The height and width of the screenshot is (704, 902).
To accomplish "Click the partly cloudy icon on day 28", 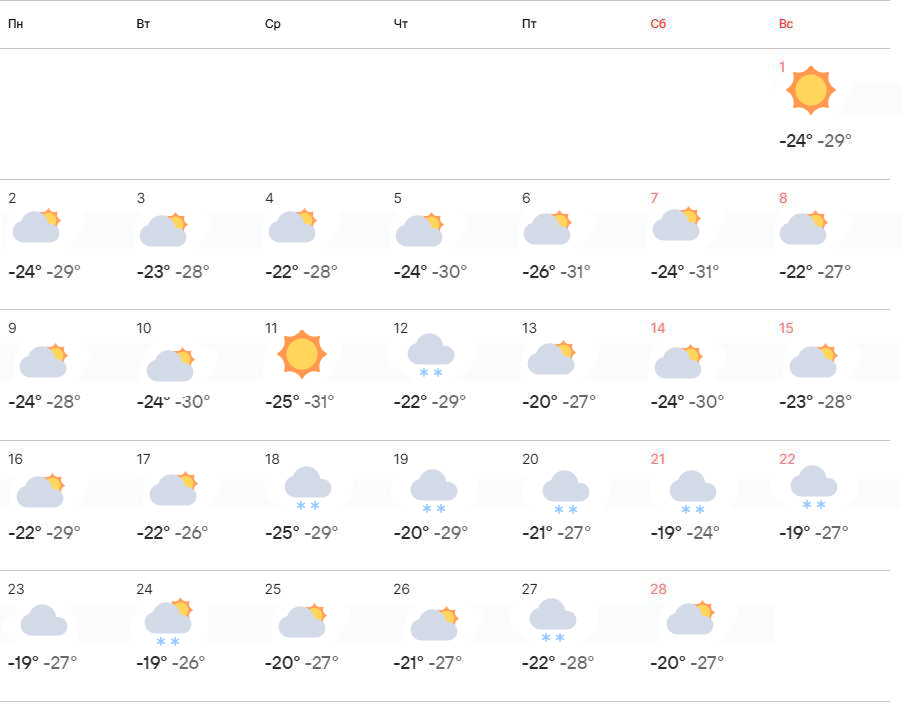I will (x=690, y=618).
